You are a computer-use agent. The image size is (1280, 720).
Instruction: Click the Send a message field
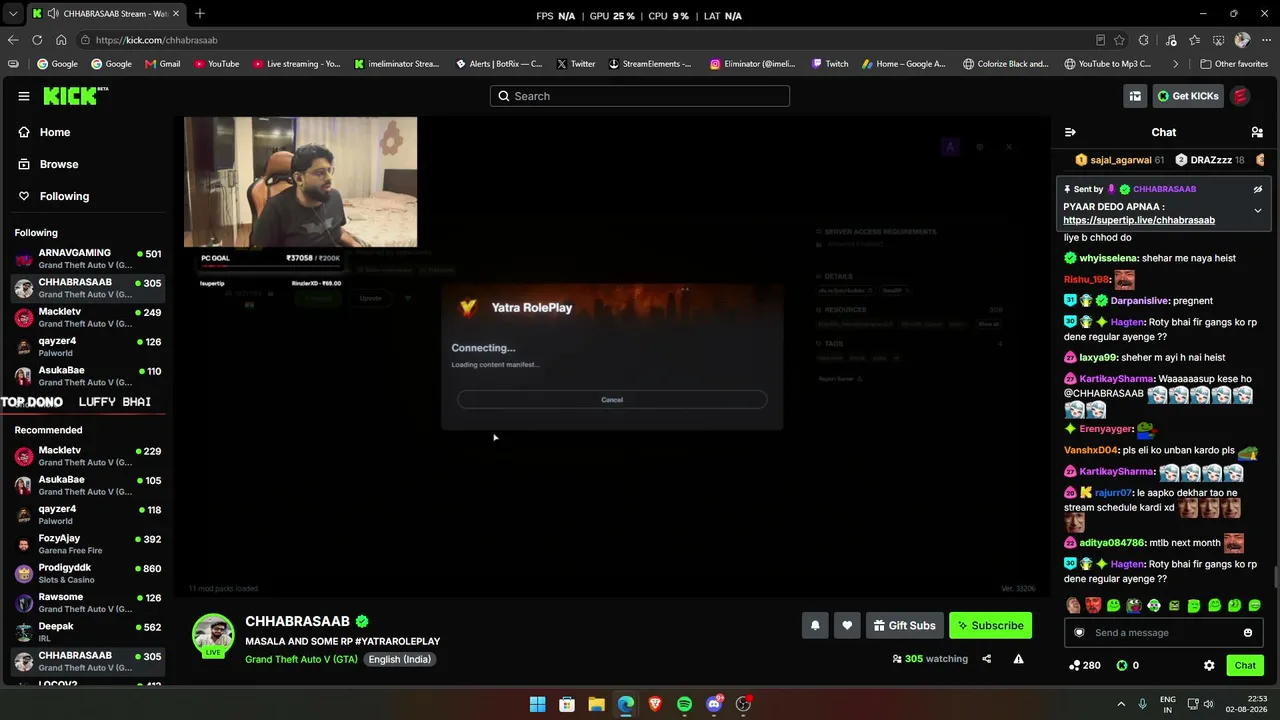point(1163,633)
